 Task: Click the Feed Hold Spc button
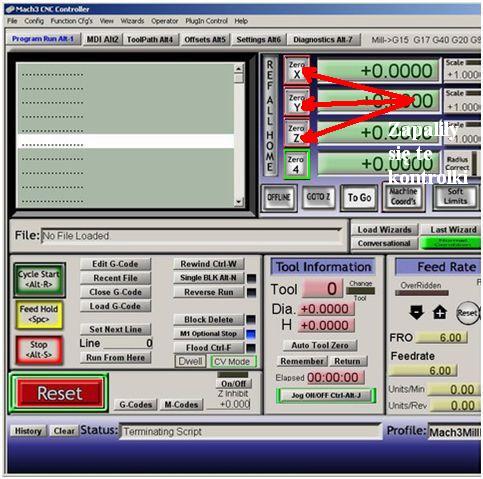tap(39, 314)
